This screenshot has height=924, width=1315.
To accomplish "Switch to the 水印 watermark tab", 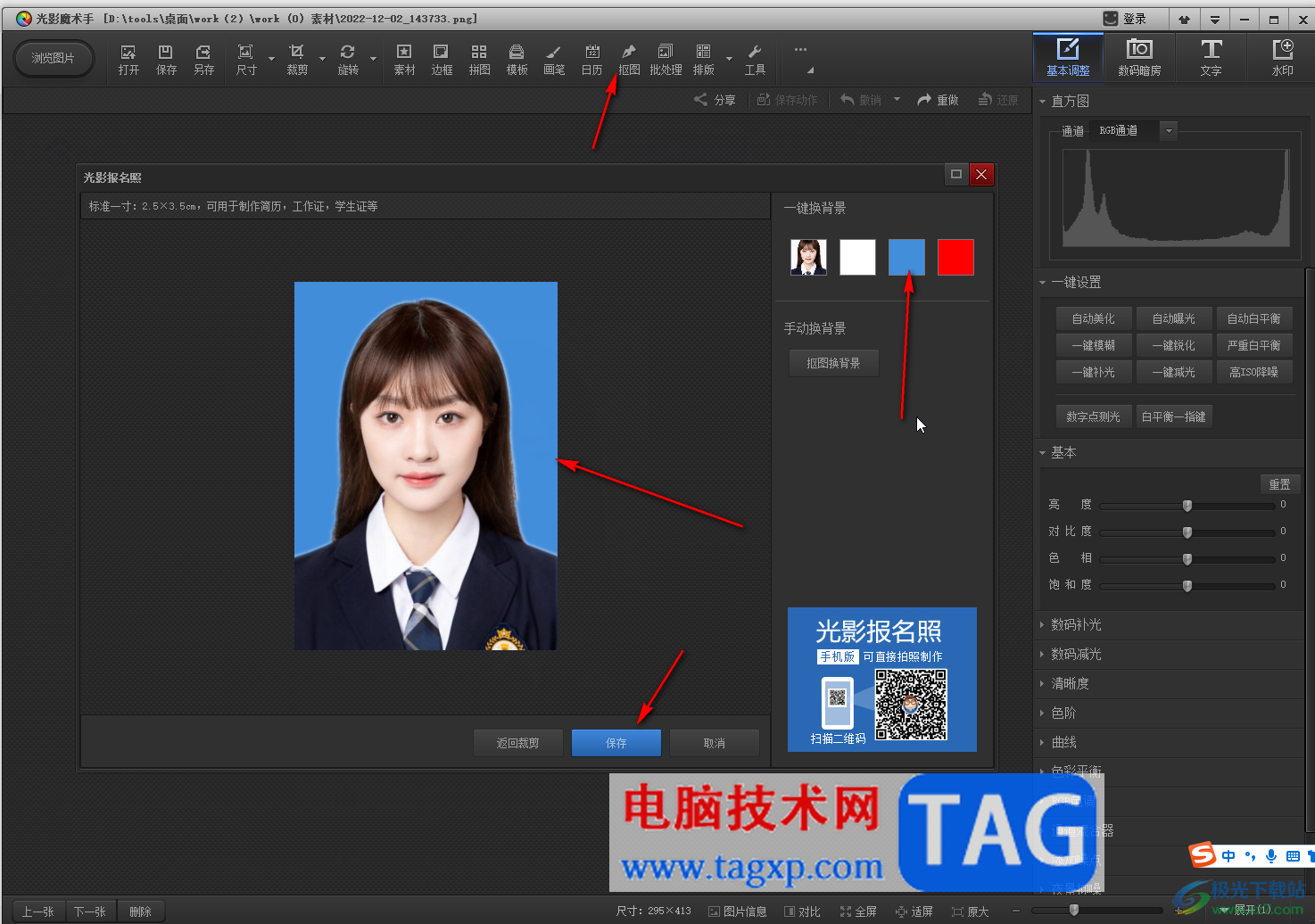I will (x=1282, y=57).
